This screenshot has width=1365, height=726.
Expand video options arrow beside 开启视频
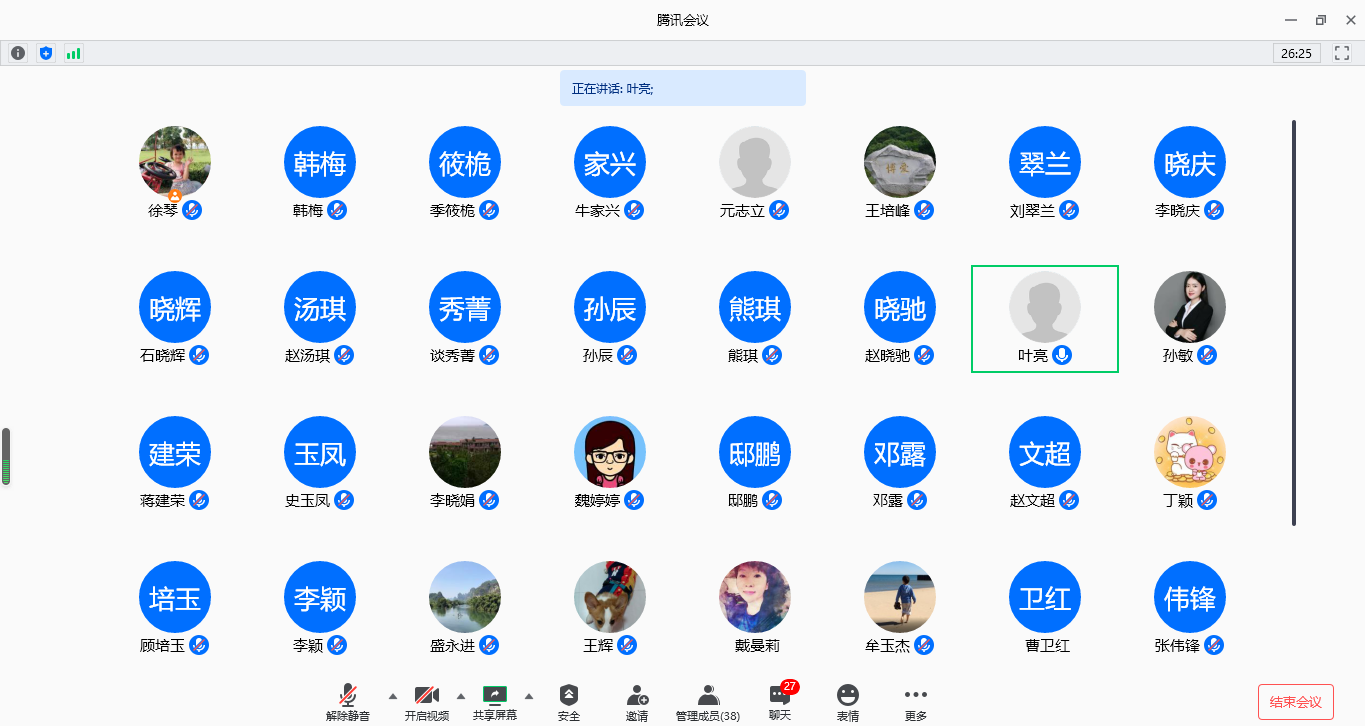click(x=461, y=696)
